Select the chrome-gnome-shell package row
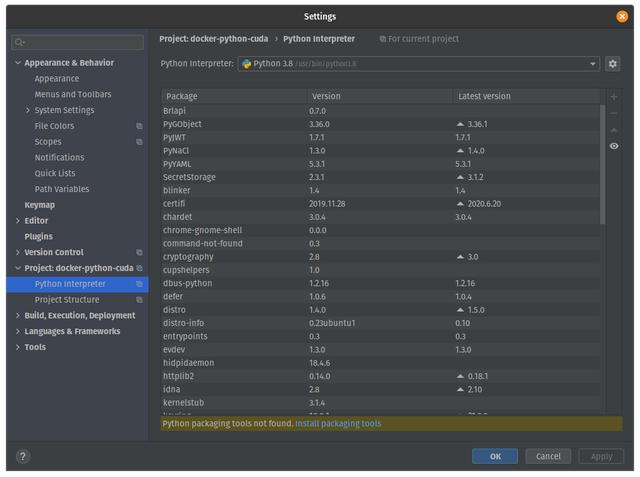The width and height of the screenshot is (640, 477). tap(380, 230)
